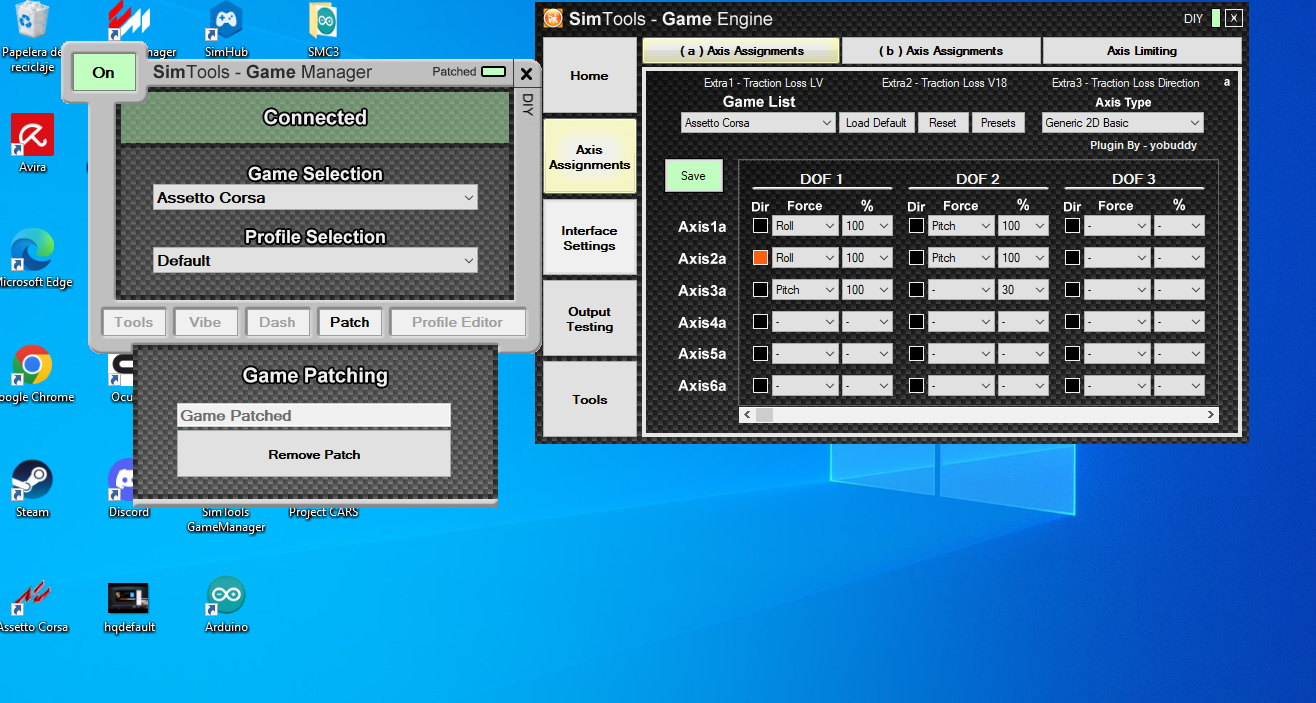Toggle the On button in Game Manager

[x=104, y=72]
